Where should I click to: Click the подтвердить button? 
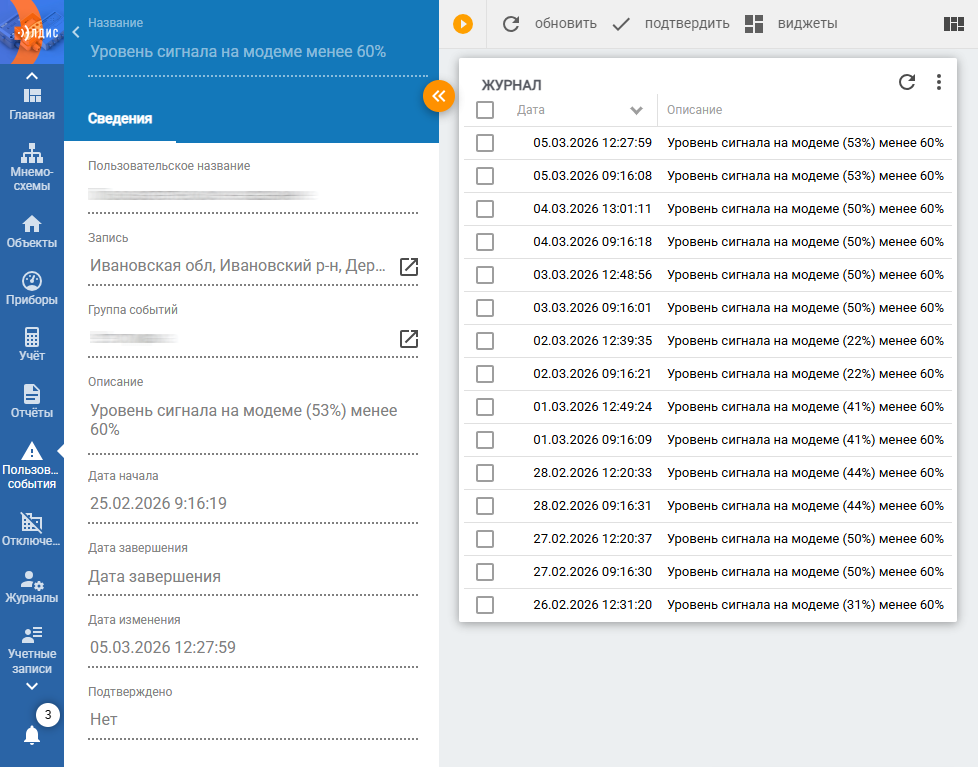[x=670, y=24]
